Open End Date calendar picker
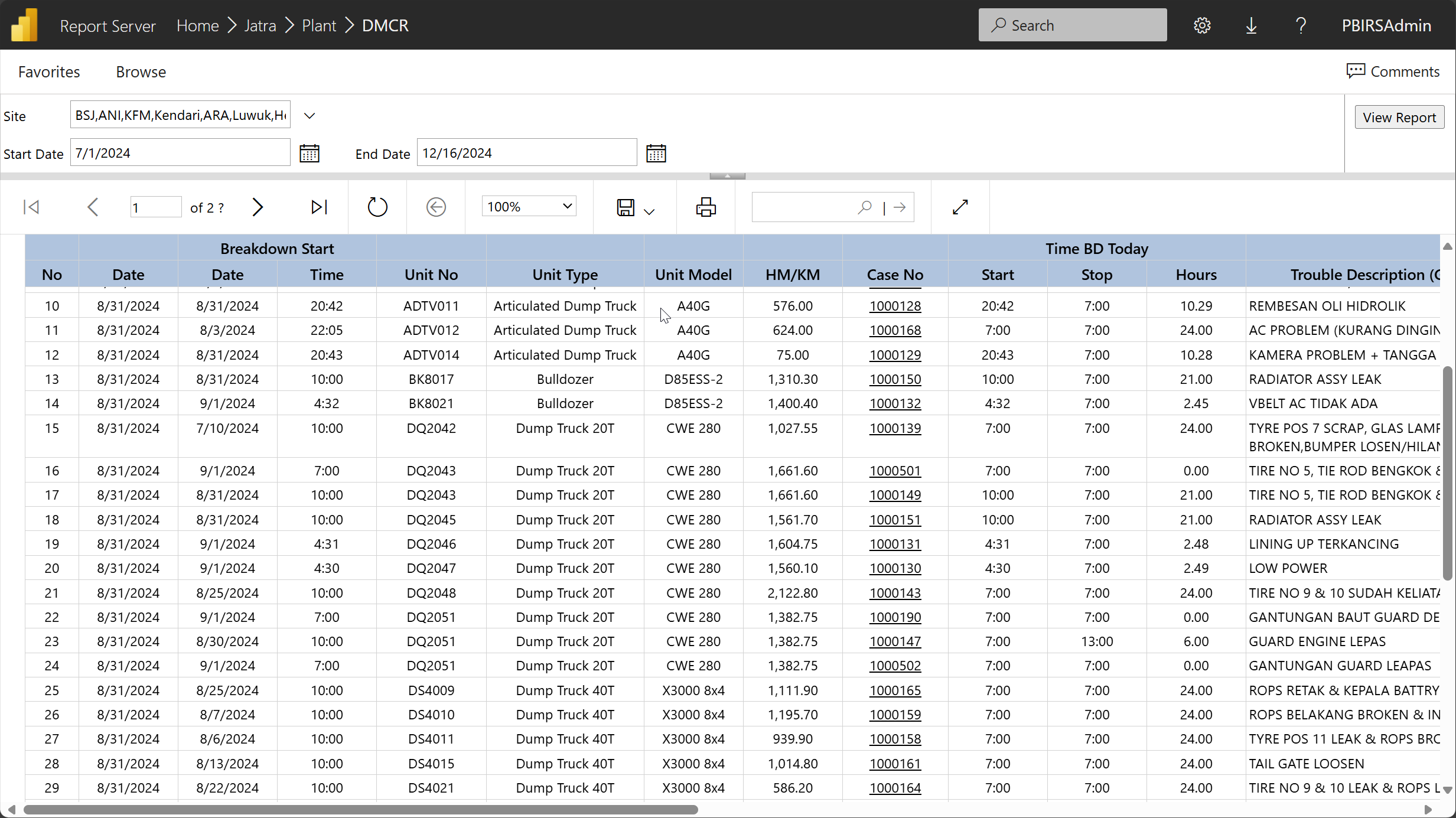This screenshot has height=818, width=1456. pyautogui.click(x=656, y=154)
